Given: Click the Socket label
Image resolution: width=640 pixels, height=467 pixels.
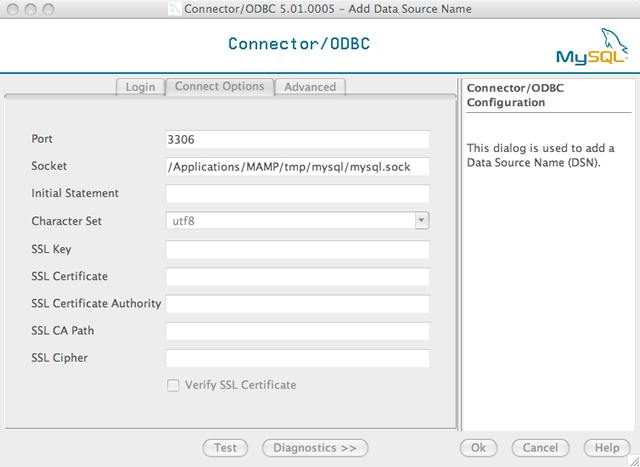Looking at the screenshot, I should pos(49,166).
